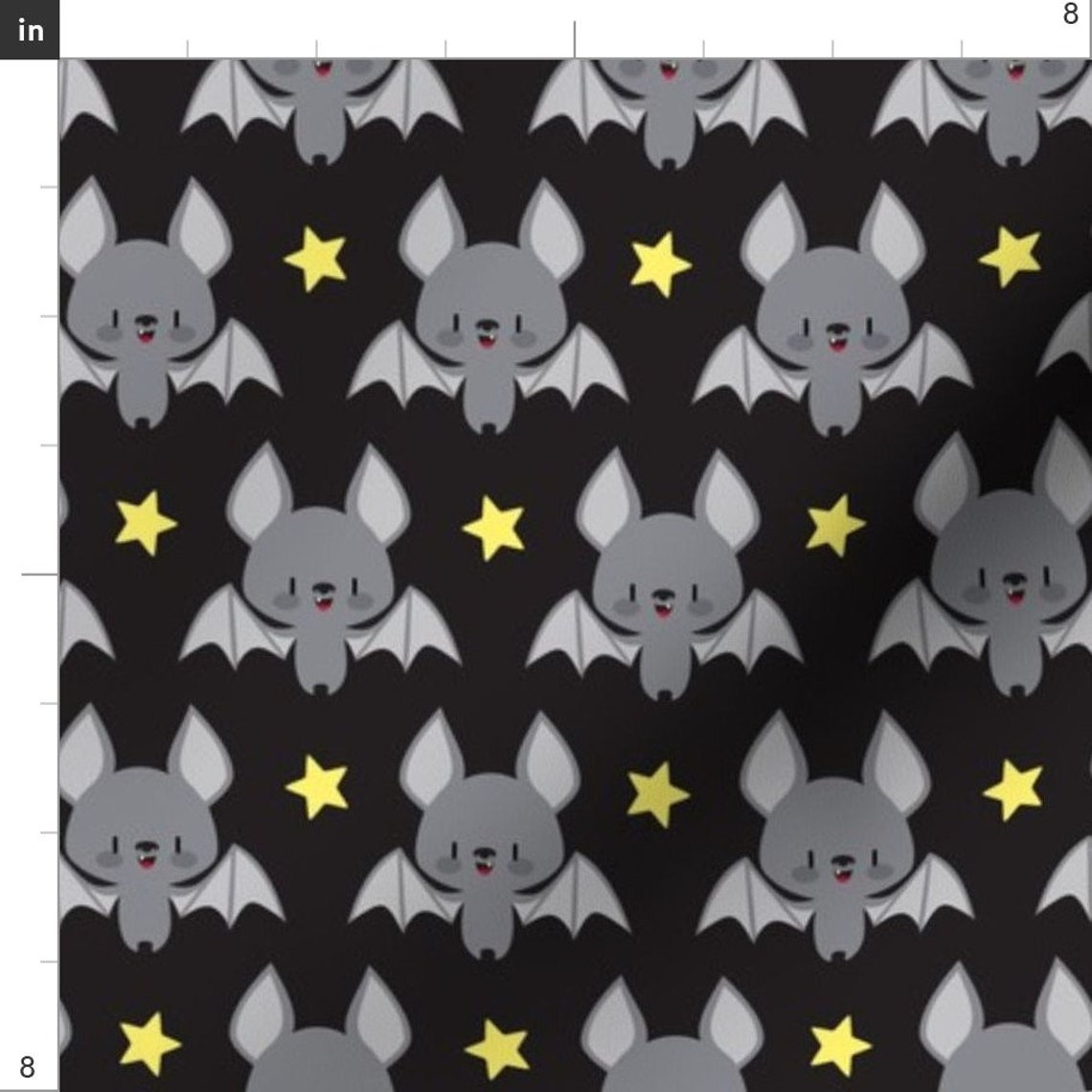This screenshot has width=1092, height=1092.
Task: Click the dark corner square holding the "in" label
Action: point(30,30)
